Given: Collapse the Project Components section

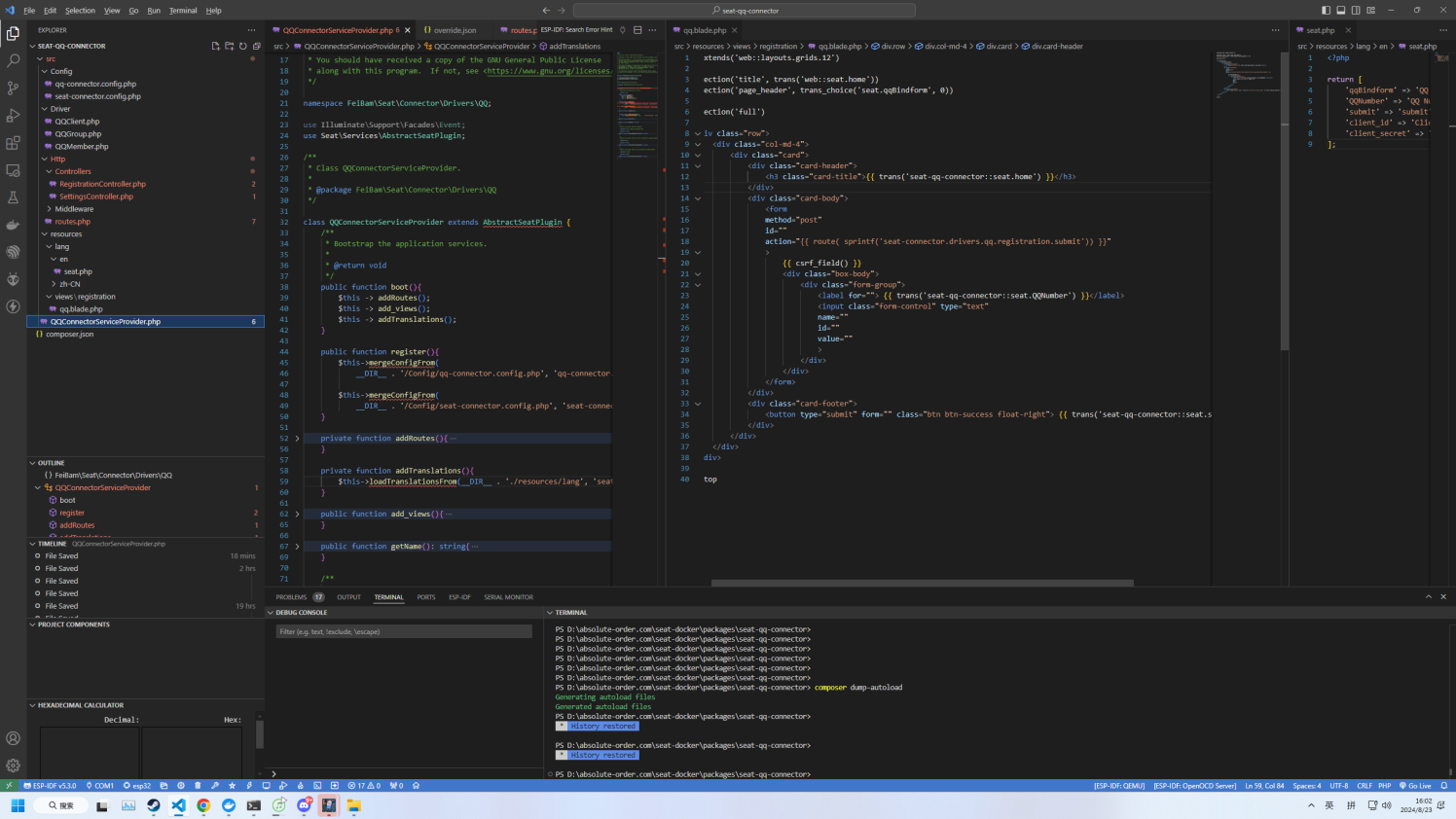Looking at the screenshot, I should 74,624.
